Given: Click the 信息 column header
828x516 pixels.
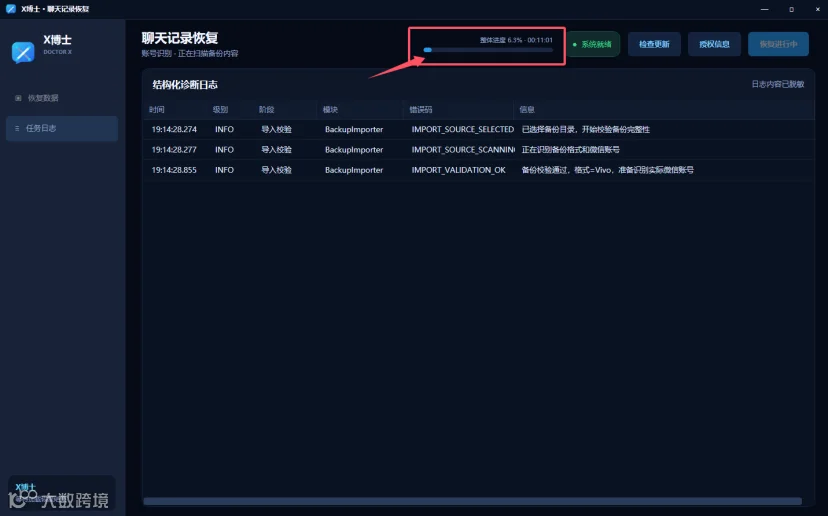Looking at the screenshot, I should pos(527,110).
